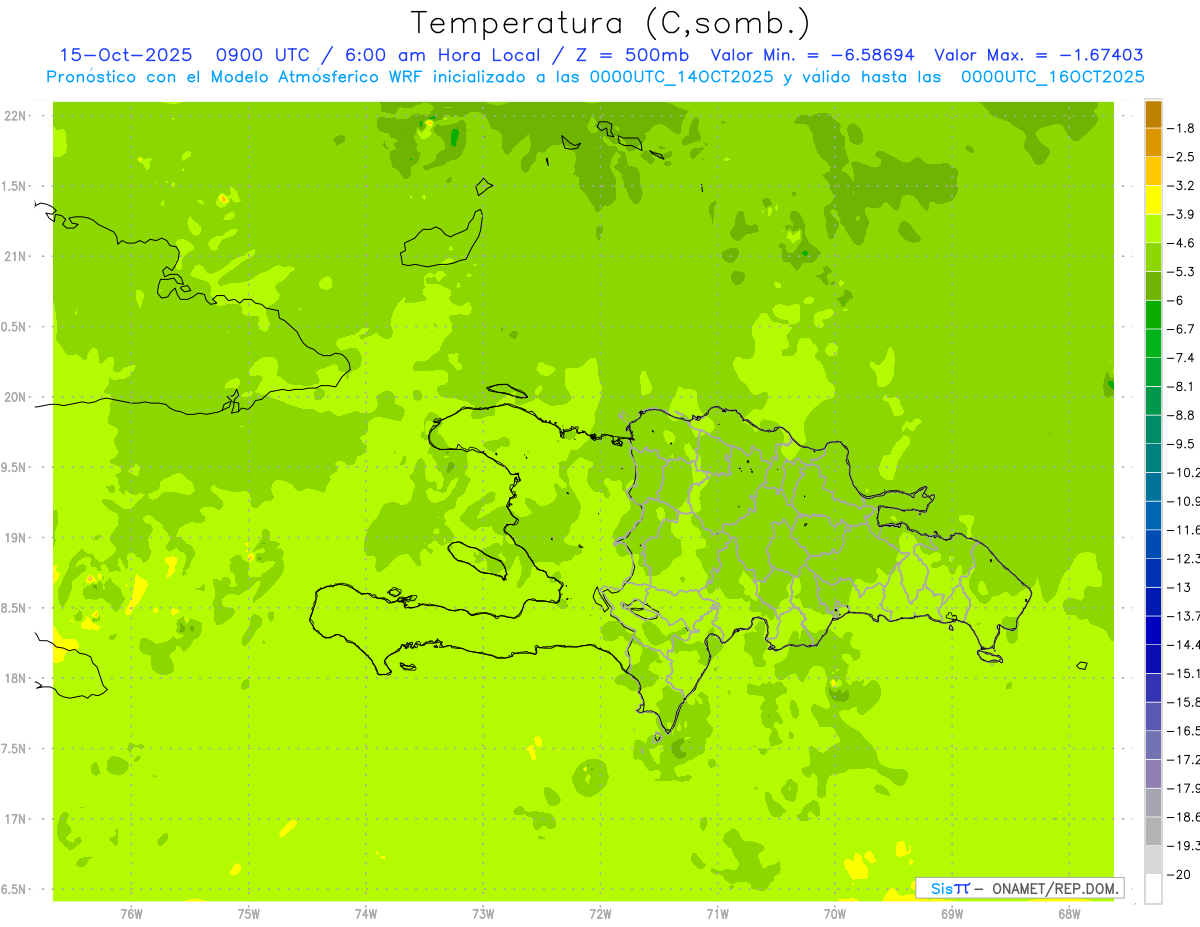Select the dark orange swatch atop the legend
The width and height of the screenshot is (1200, 927).
(x=1153, y=114)
